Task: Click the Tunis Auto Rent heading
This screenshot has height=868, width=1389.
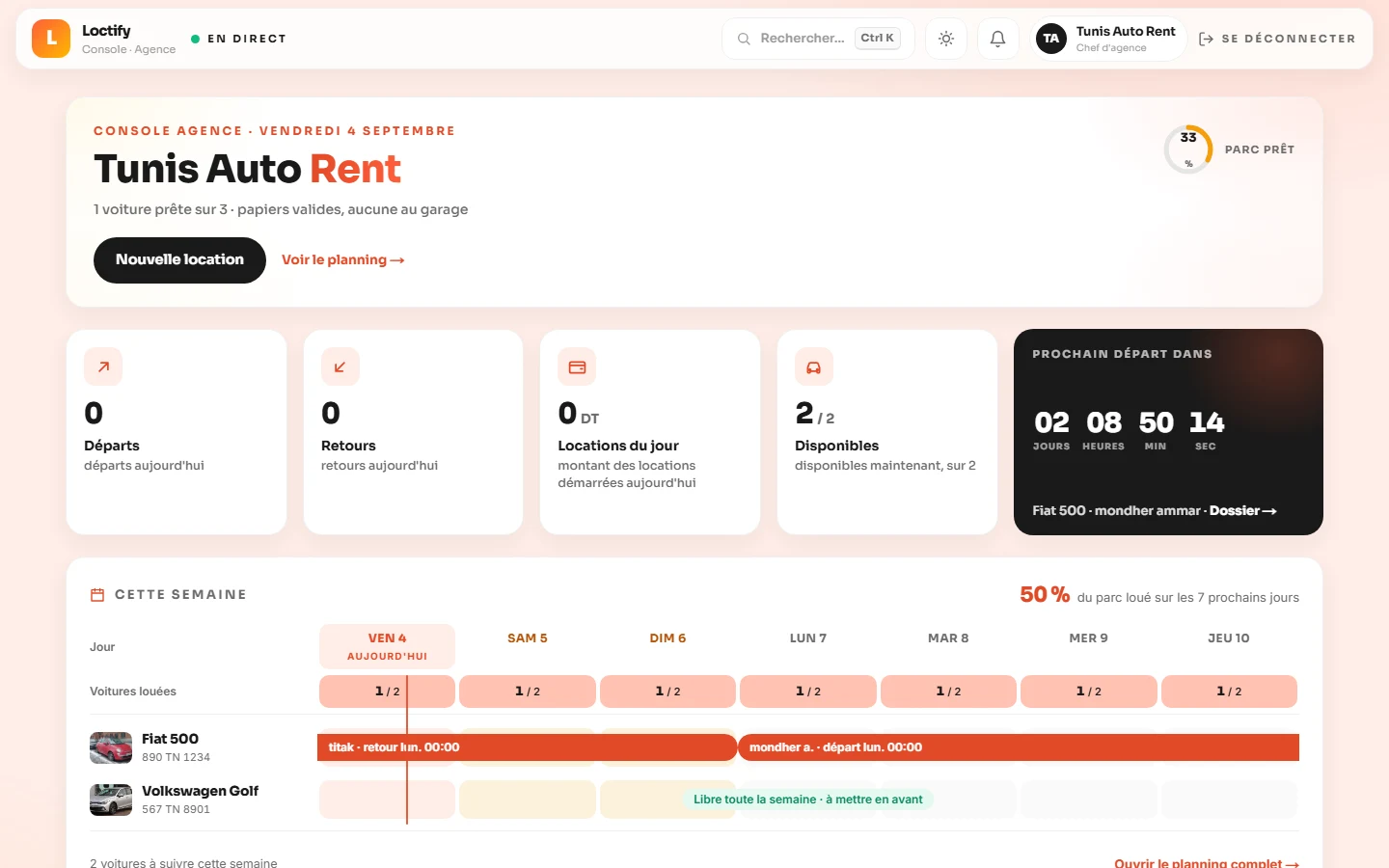Action: coord(247,169)
